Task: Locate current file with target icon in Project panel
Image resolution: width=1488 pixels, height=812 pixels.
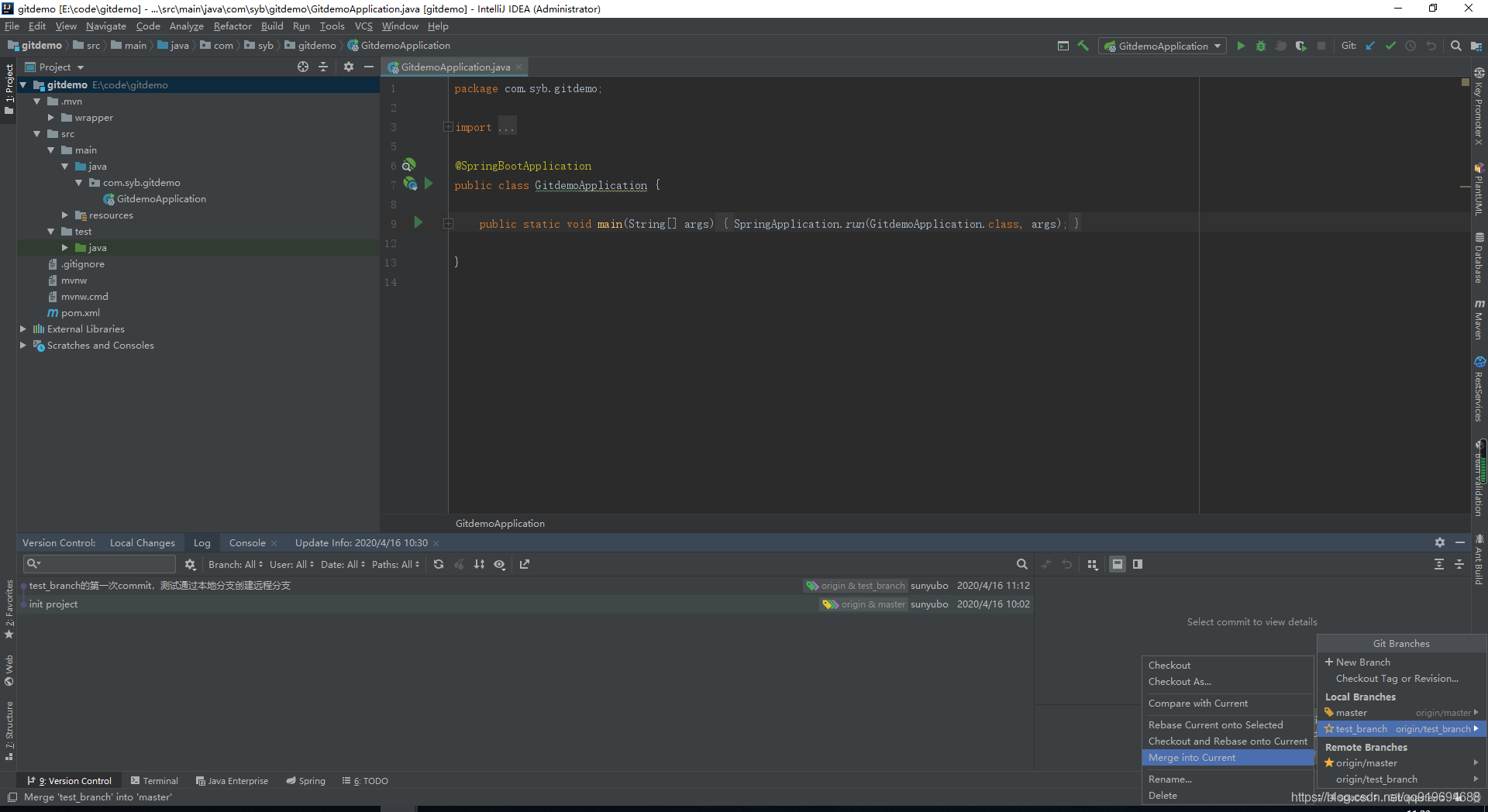Action: [303, 67]
